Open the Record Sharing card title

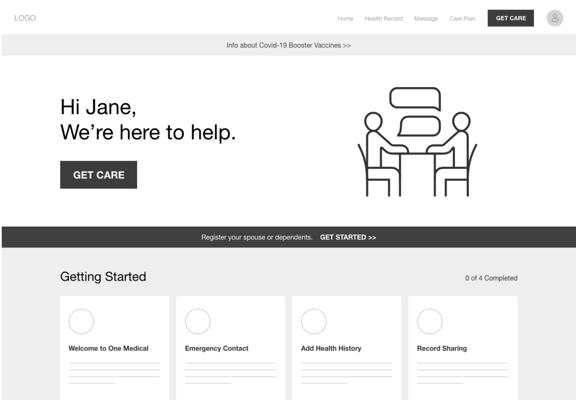[x=442, y=348]
